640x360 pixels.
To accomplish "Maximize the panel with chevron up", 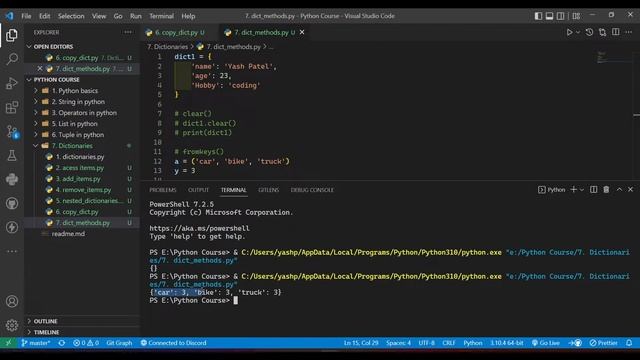I will (x=619, y=190).
